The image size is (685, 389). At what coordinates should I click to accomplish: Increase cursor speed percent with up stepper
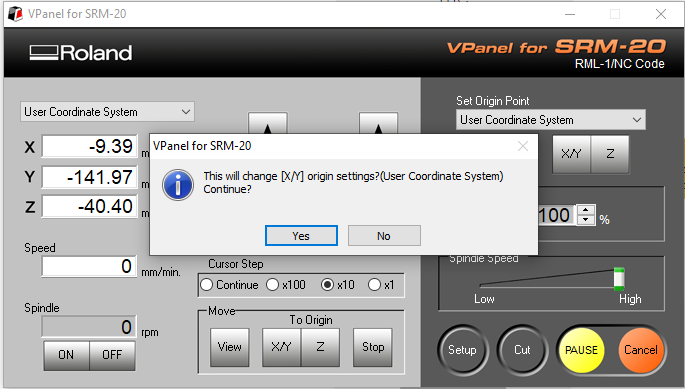tap(585, 210)
